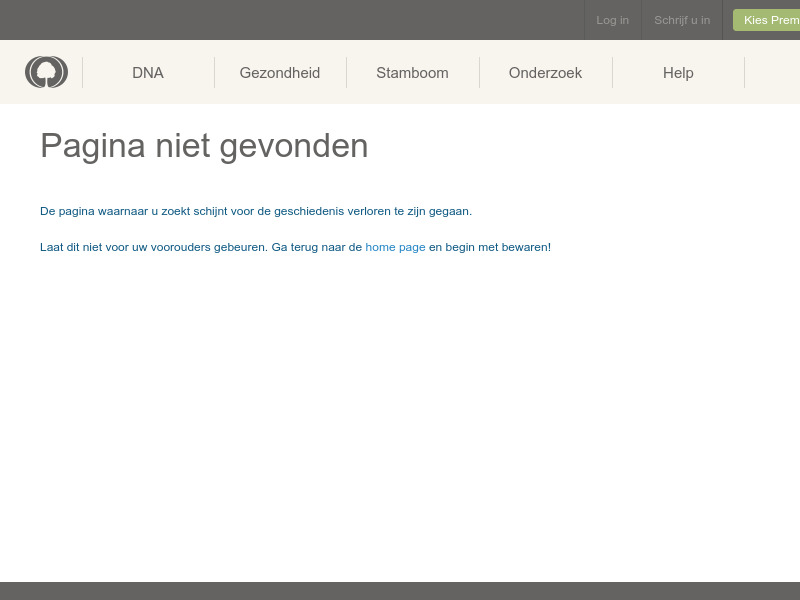
Task: Open Stamboom from the header menu
Action: [x=412, y=72]
